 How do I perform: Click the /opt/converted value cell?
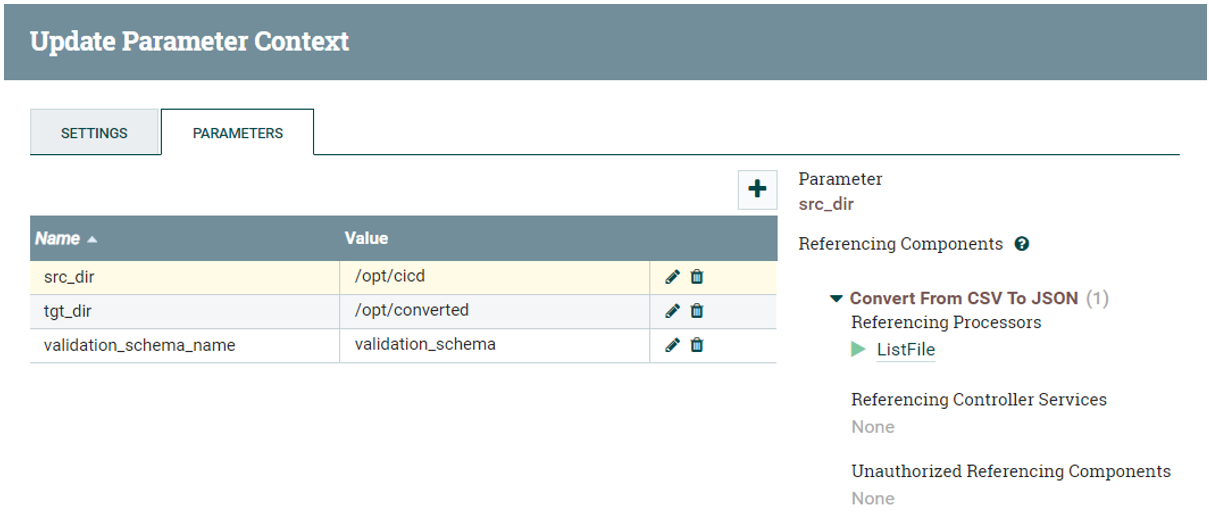tap(495, 311)
